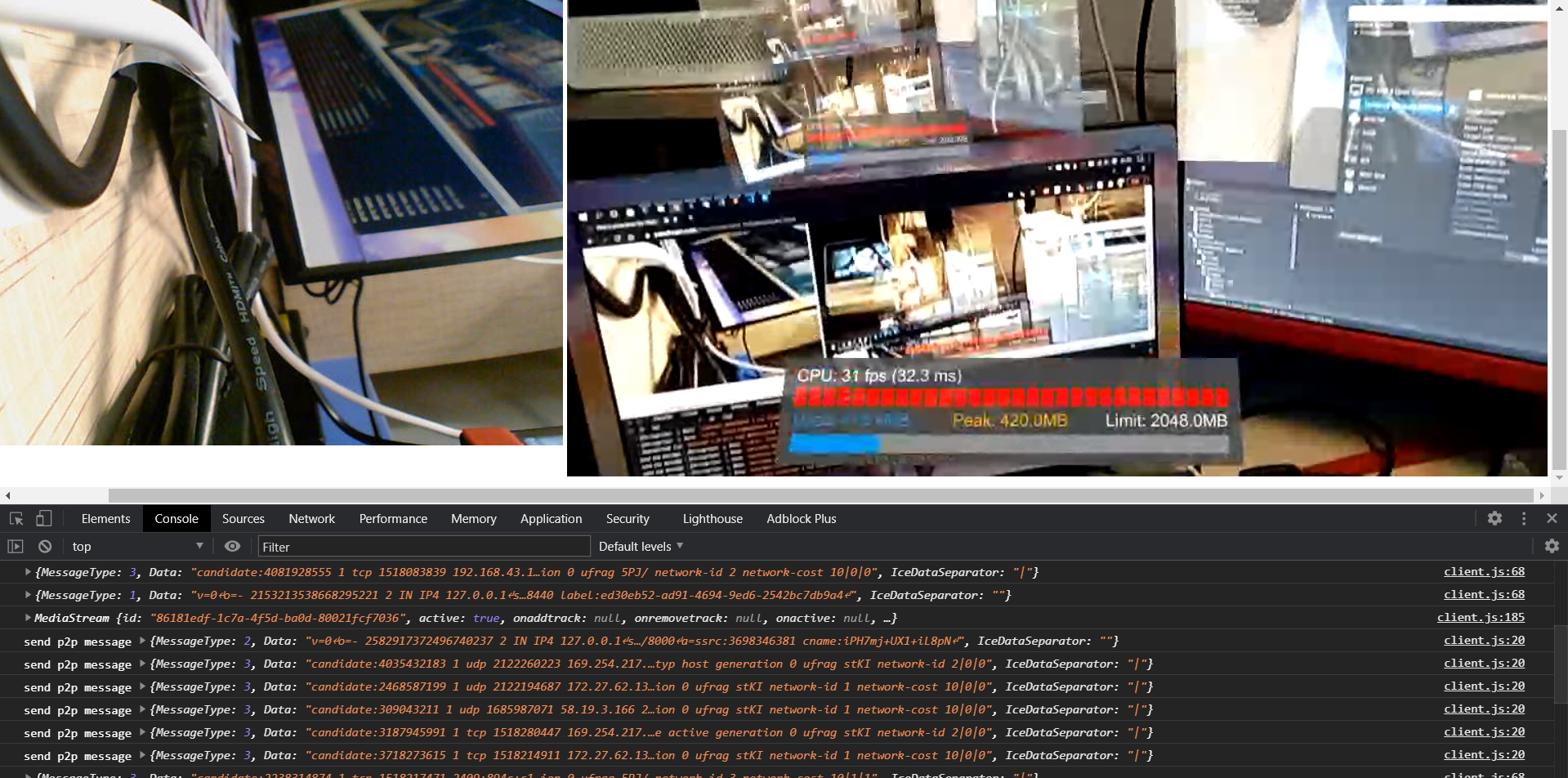Open DevTools settings gear
The image size is (1568, 778).
coord(1494,518)
